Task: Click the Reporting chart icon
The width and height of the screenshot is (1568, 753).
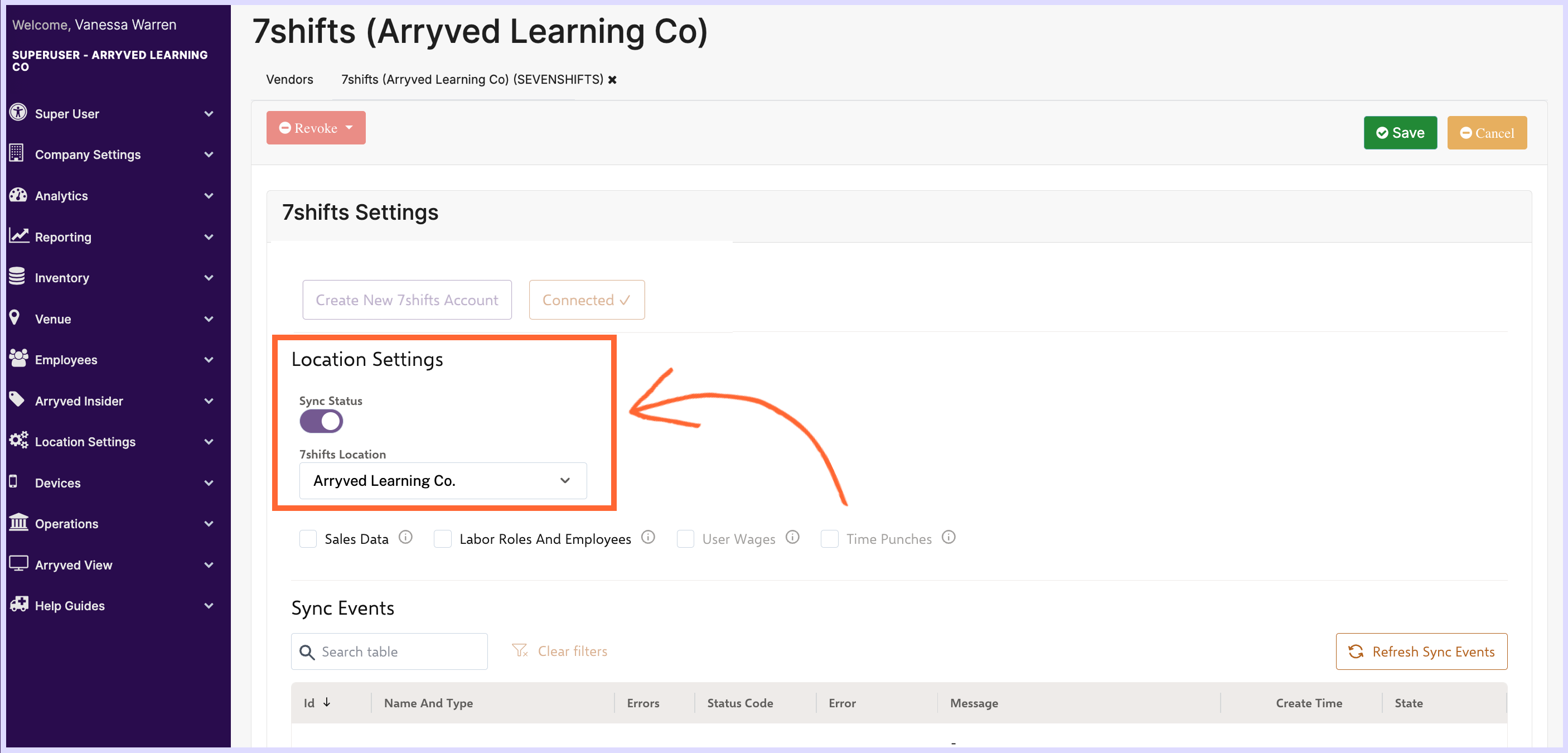Action: click(x=19, y=235)
